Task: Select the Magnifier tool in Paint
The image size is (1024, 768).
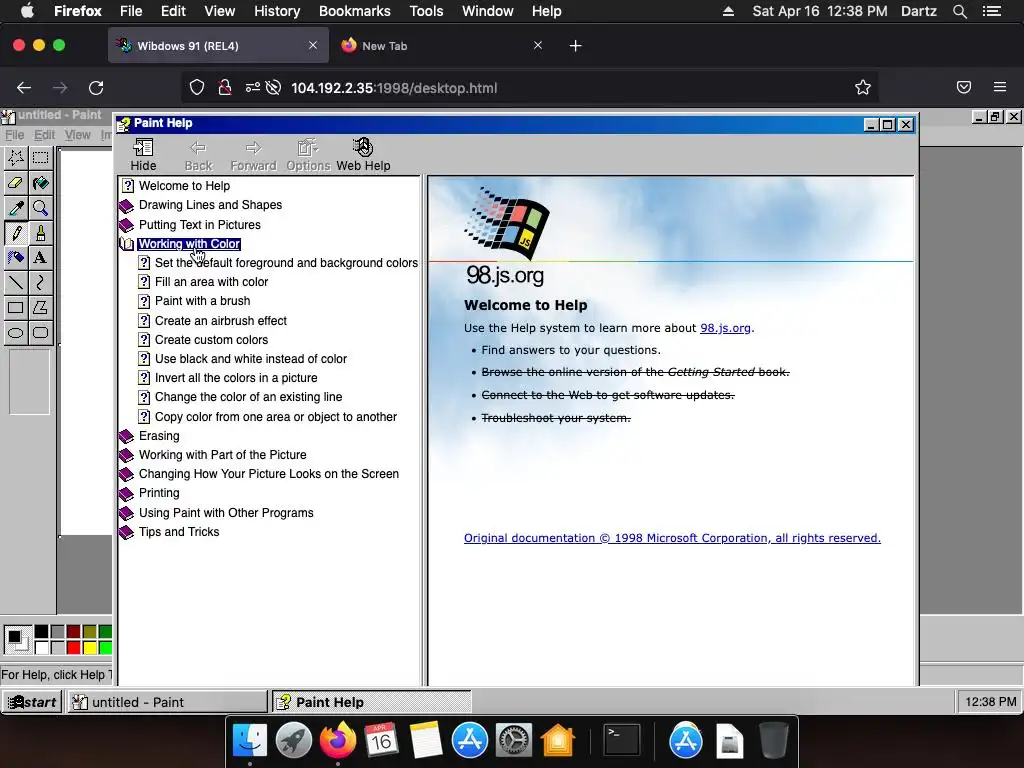Action: tap(40, 208)
